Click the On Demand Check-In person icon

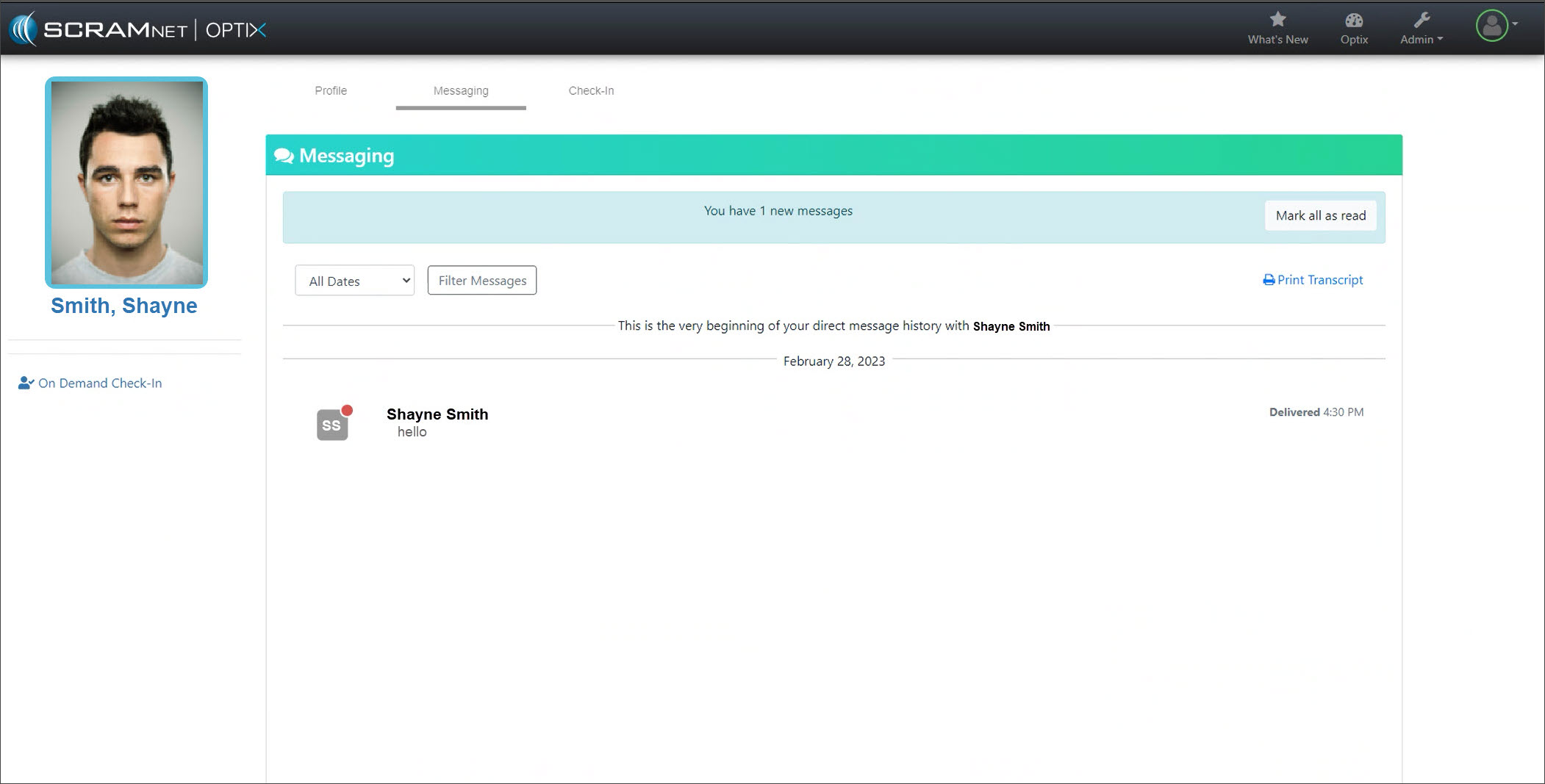pos(26,383)
